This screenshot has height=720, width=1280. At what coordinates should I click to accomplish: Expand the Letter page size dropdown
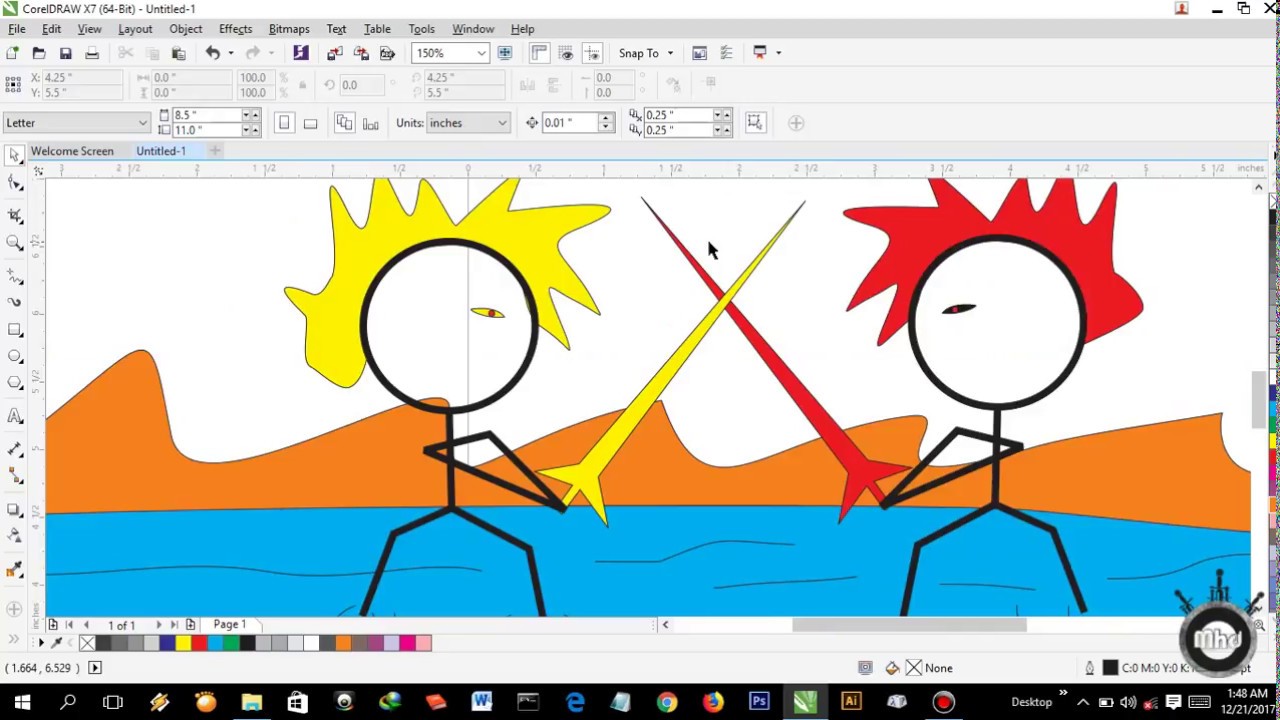143,123
